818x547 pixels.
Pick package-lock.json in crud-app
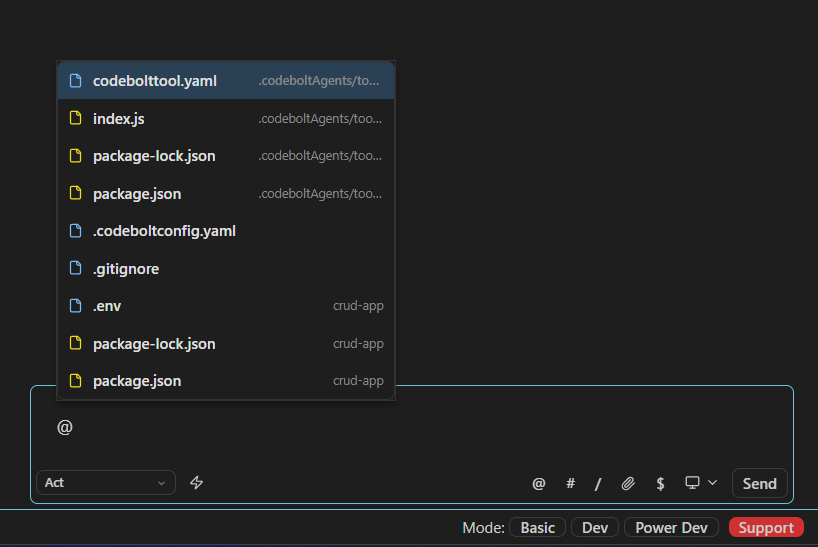point(226,344)
